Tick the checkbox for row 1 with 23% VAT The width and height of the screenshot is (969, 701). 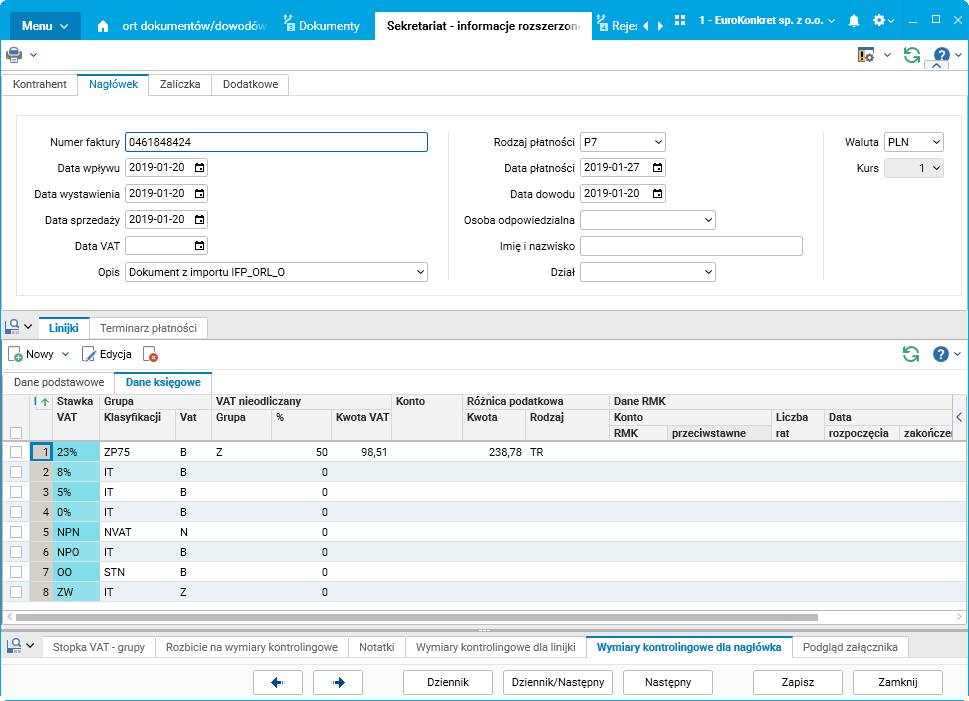[x=16, y=452]
